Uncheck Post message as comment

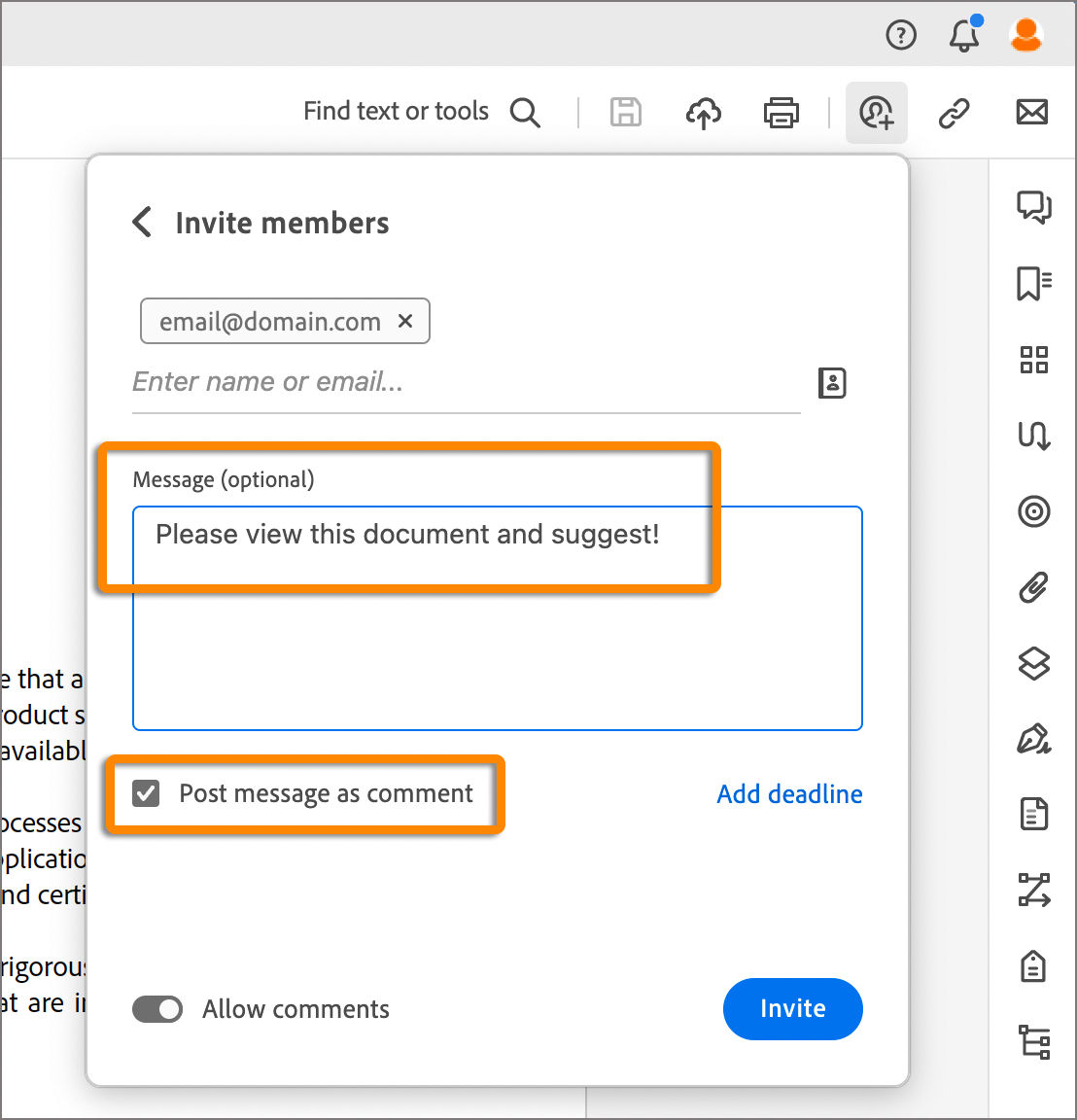click(x=146, y=793)
